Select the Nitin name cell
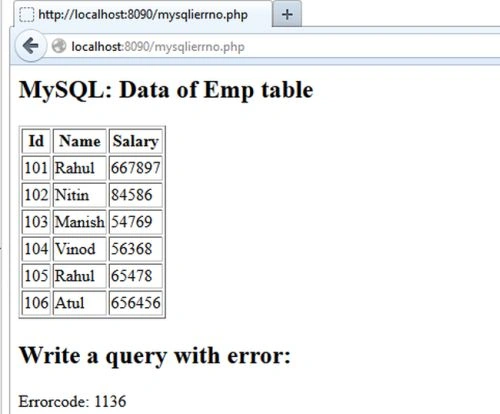The height and width of the screenshot is (414, 500). [x=80, y=195]
